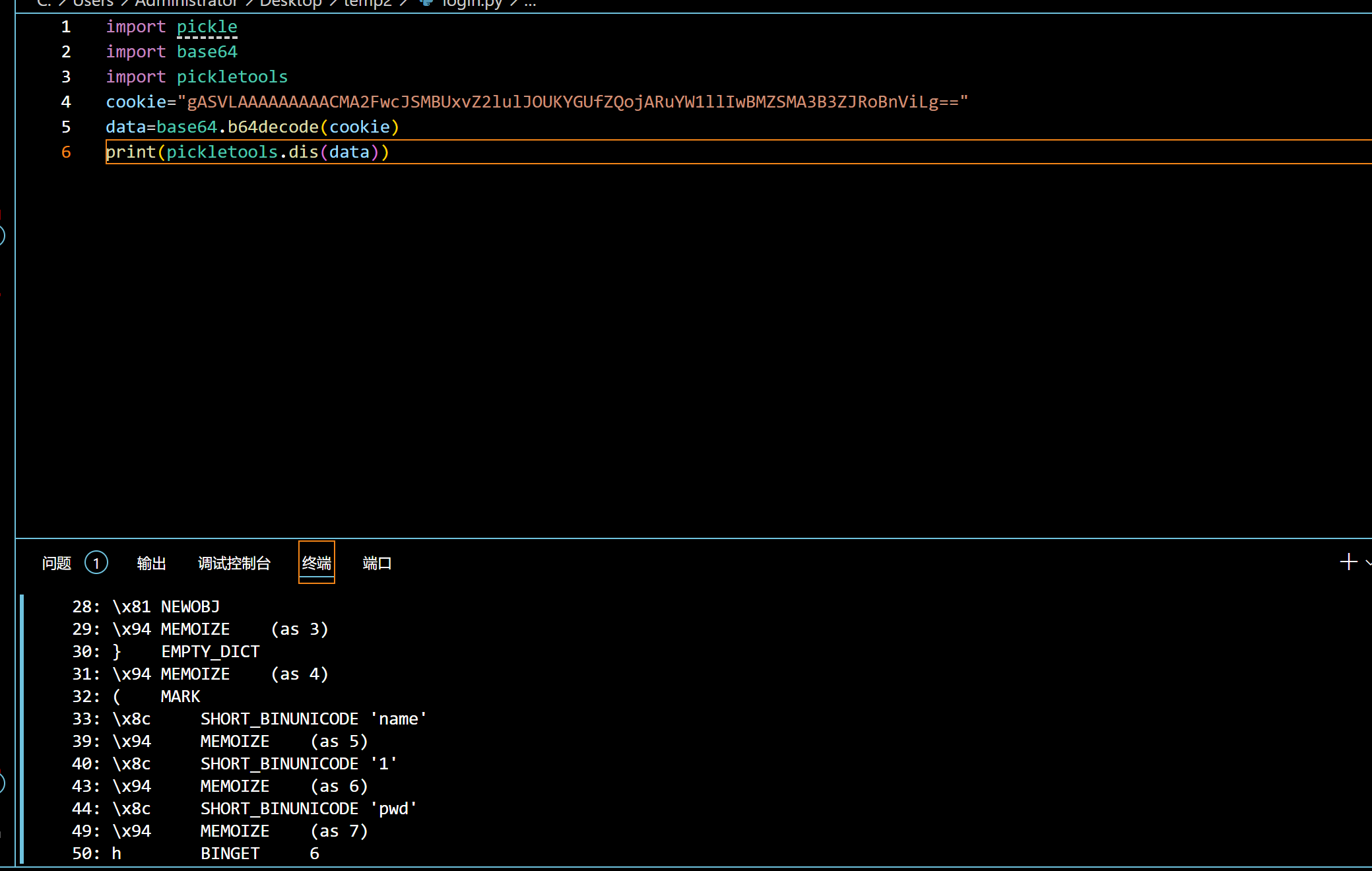The width and height of the screenshot is (1372, 871).
Task: Open the 调试控制台 debug console tab
Action: [x=234, y=563]
